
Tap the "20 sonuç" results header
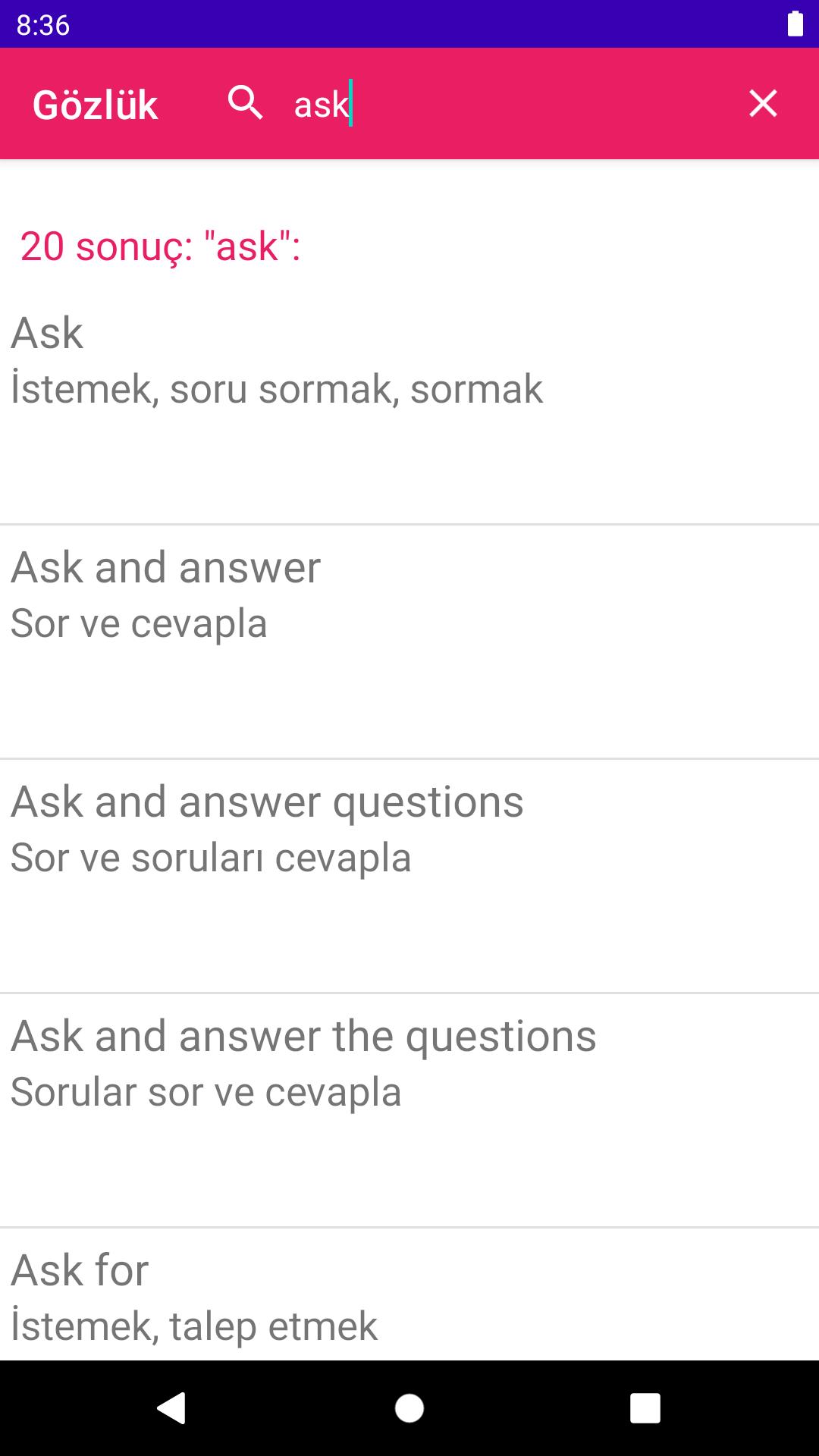[161, 246]
